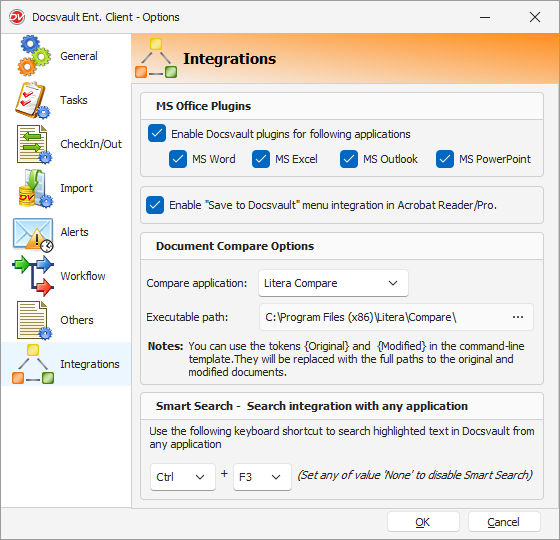Click the Others document icon
560x540 pixels.
[34, 320]
